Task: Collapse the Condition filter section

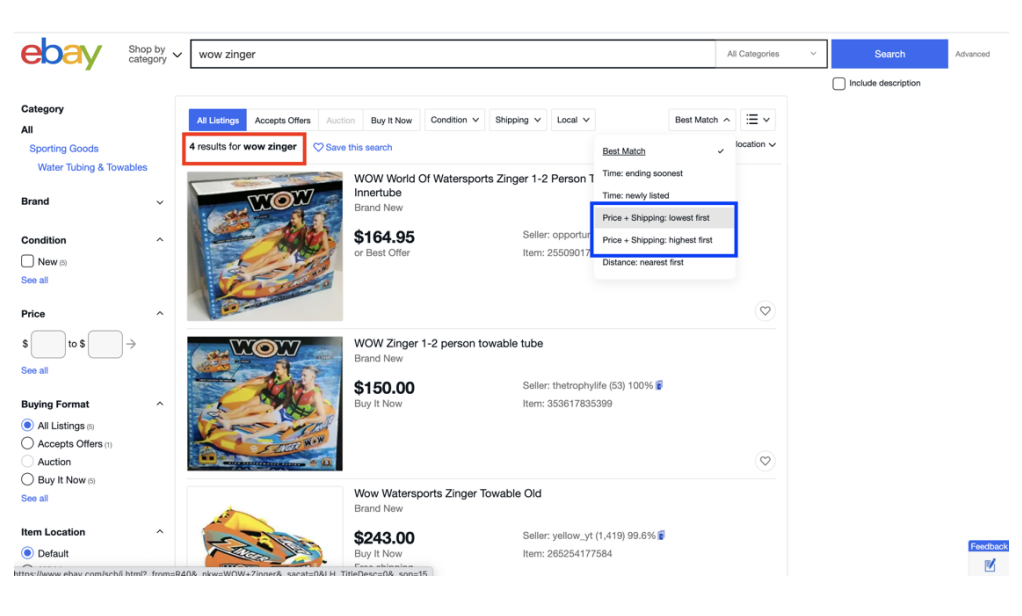Action: click(160, 240)
